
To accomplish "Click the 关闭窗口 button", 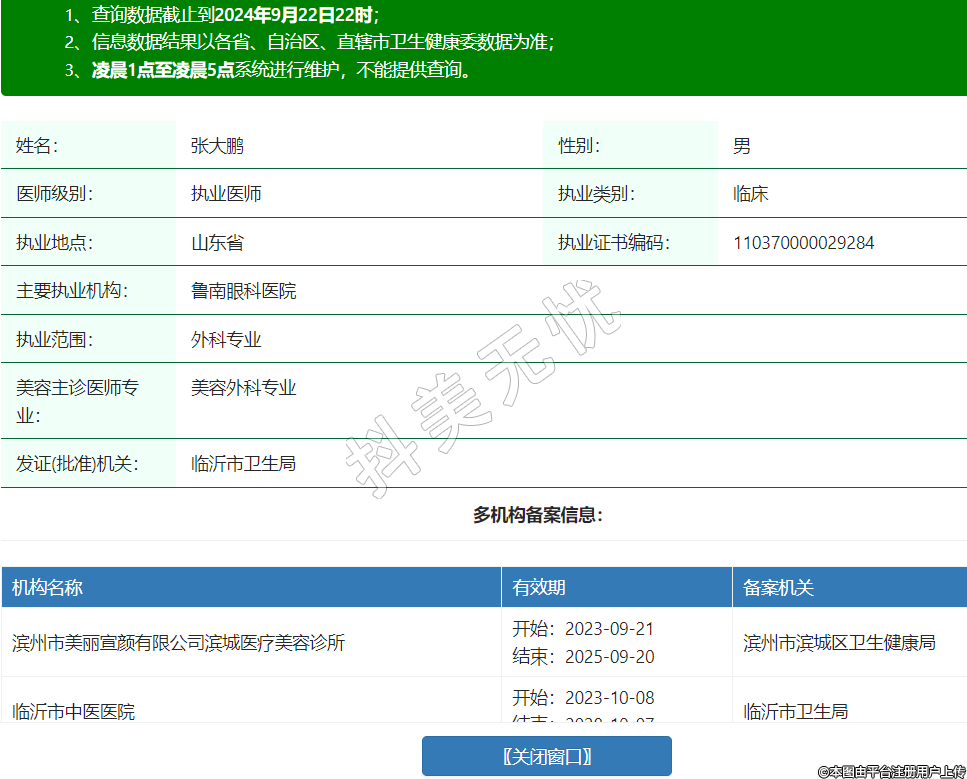I will 546,756.
